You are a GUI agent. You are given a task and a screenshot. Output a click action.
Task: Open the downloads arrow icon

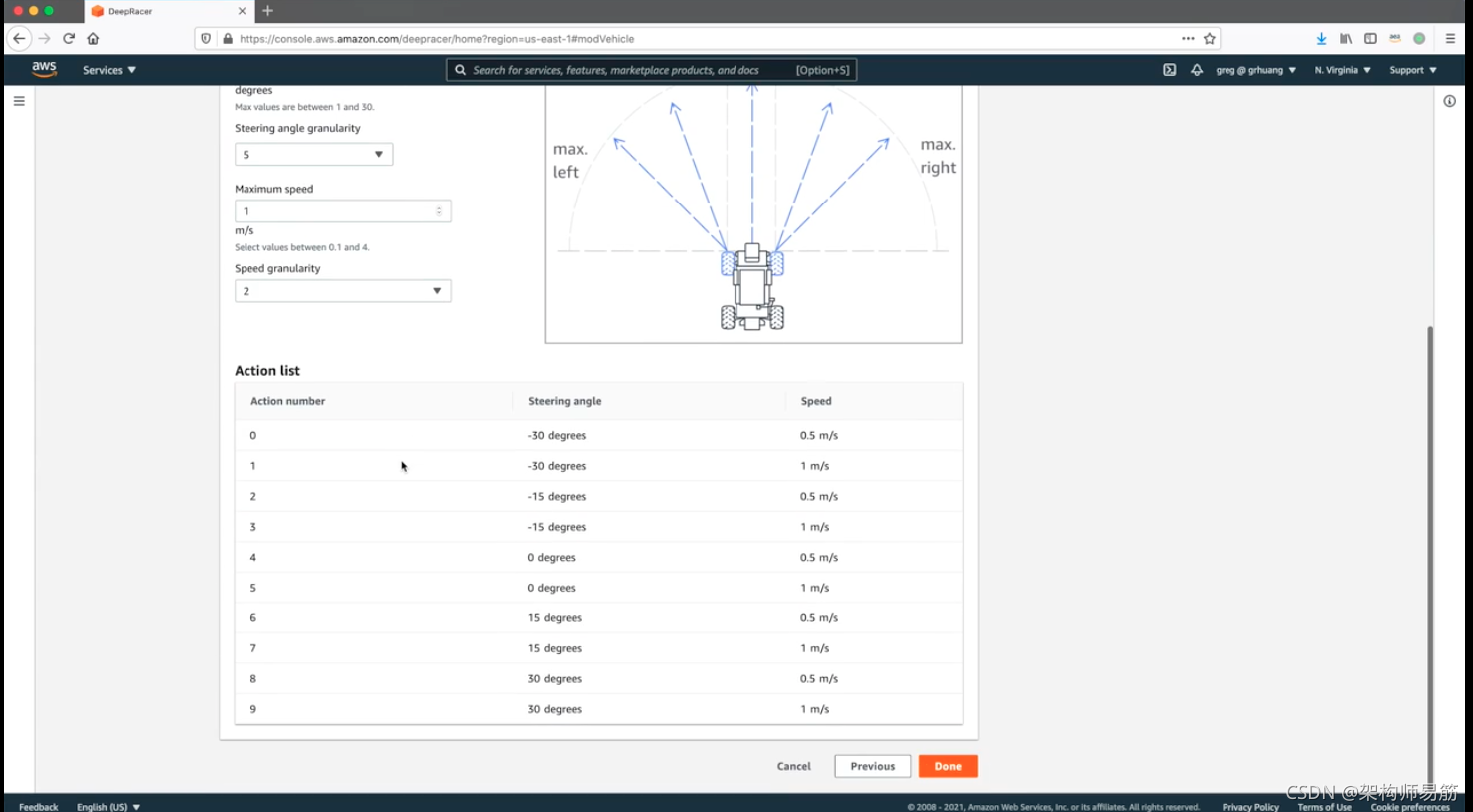pos(1321,39)
